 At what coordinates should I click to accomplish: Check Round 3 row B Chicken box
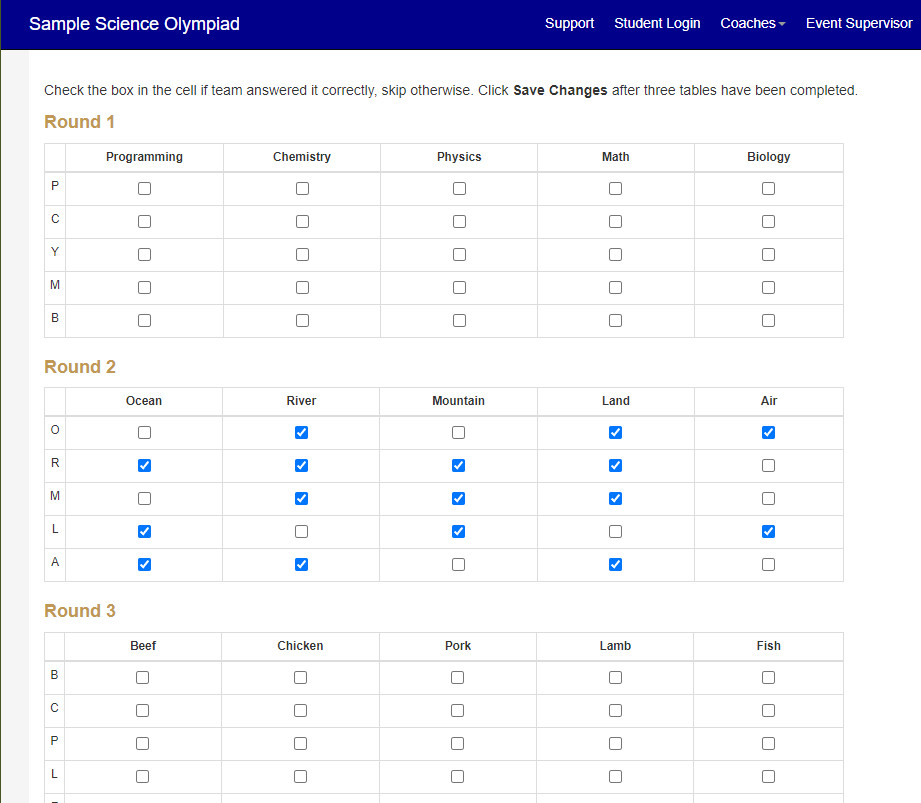tap(301, 677)
